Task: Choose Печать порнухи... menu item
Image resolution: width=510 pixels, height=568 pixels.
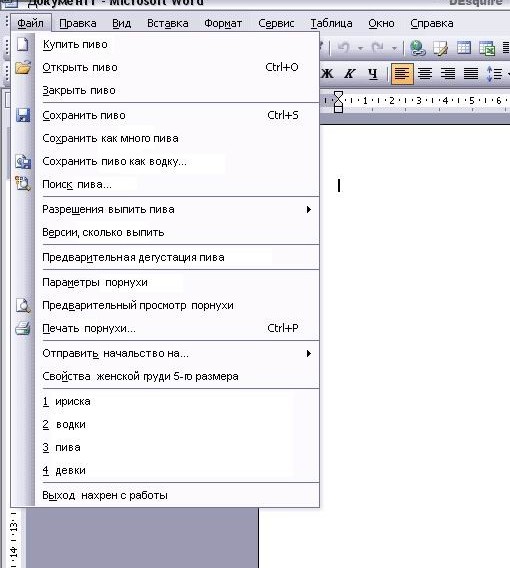Action: pos(177,328)
